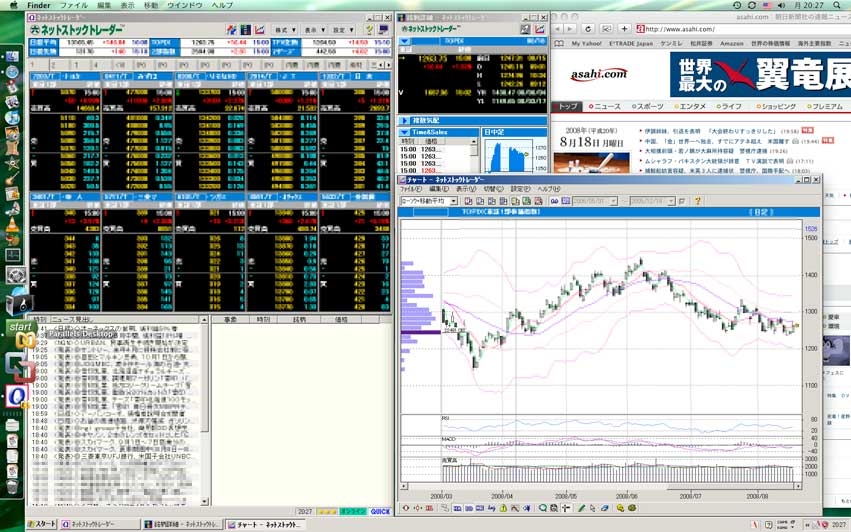
Task: Select the ニュース tab on asahi.com
Action: (604, 106)
